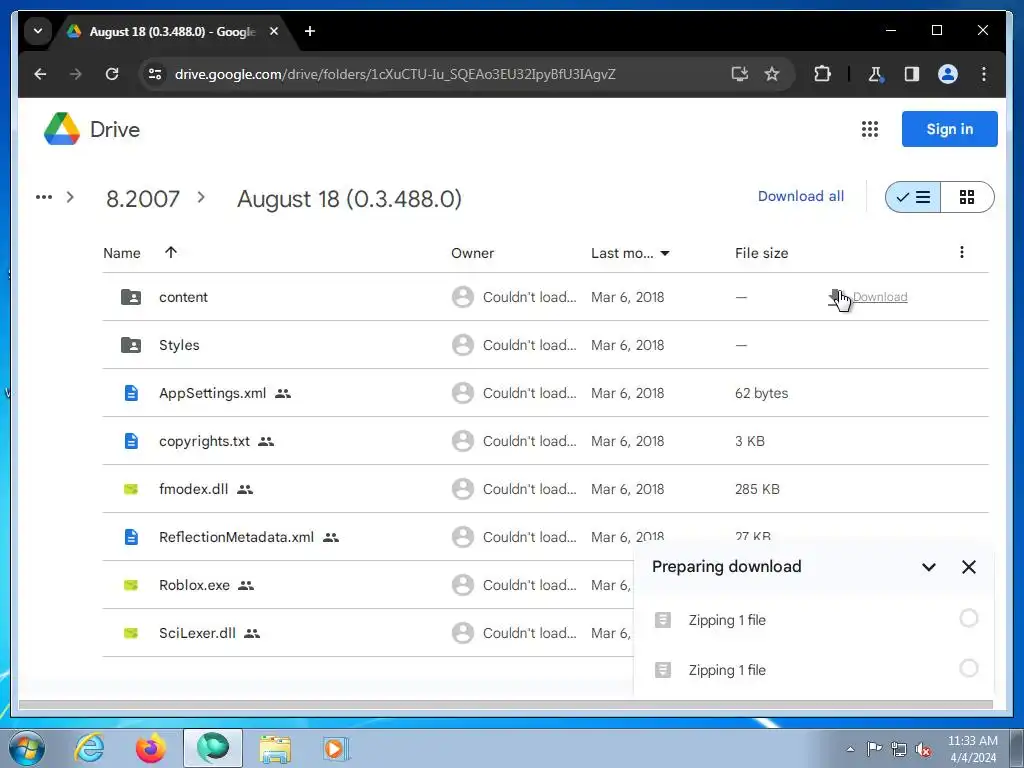Screen dimensions: 1024x768
Task: Open August 18 (0.3.488.0) breadcrumb
Action: (x=349, y=199)
